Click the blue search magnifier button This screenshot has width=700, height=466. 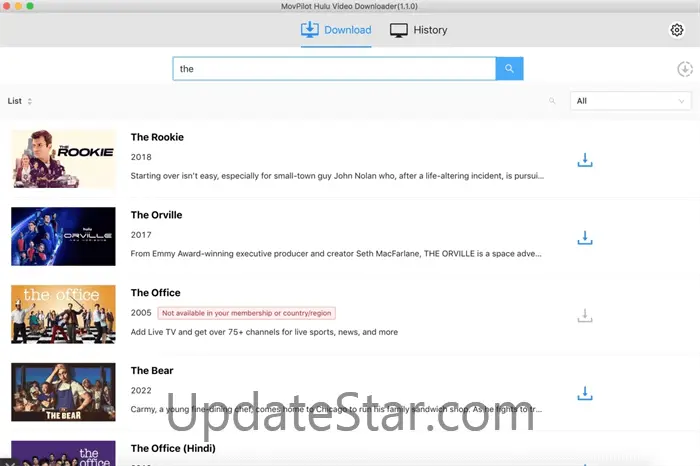tap(509, 69)
